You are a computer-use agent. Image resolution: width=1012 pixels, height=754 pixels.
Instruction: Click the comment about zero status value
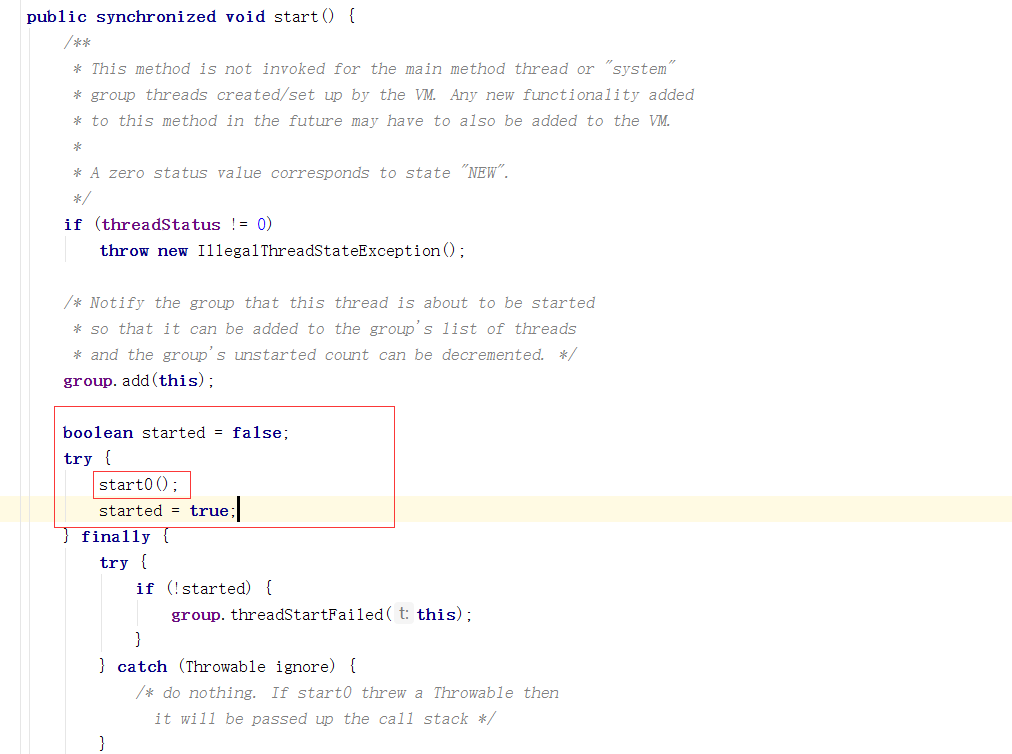(x=291, y=173)
